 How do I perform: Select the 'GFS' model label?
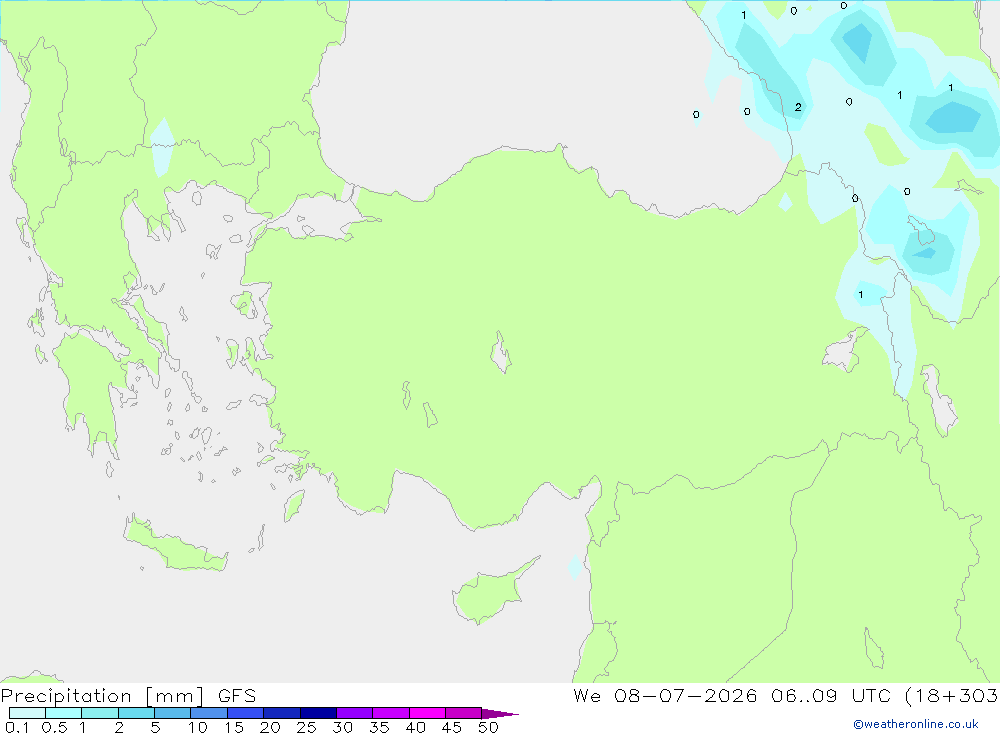[237, 695]
